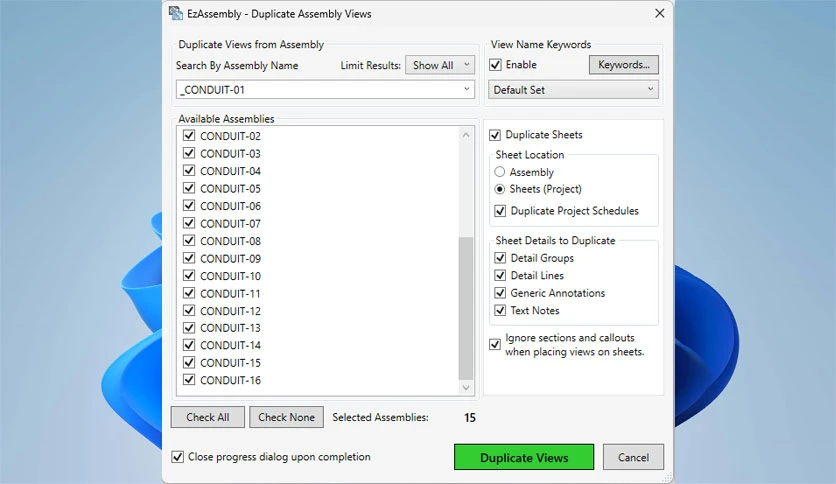Uncheck the CONDUIT-07 assembly checkbox
The width and height of the screenshot is (836, 484).
189,223
